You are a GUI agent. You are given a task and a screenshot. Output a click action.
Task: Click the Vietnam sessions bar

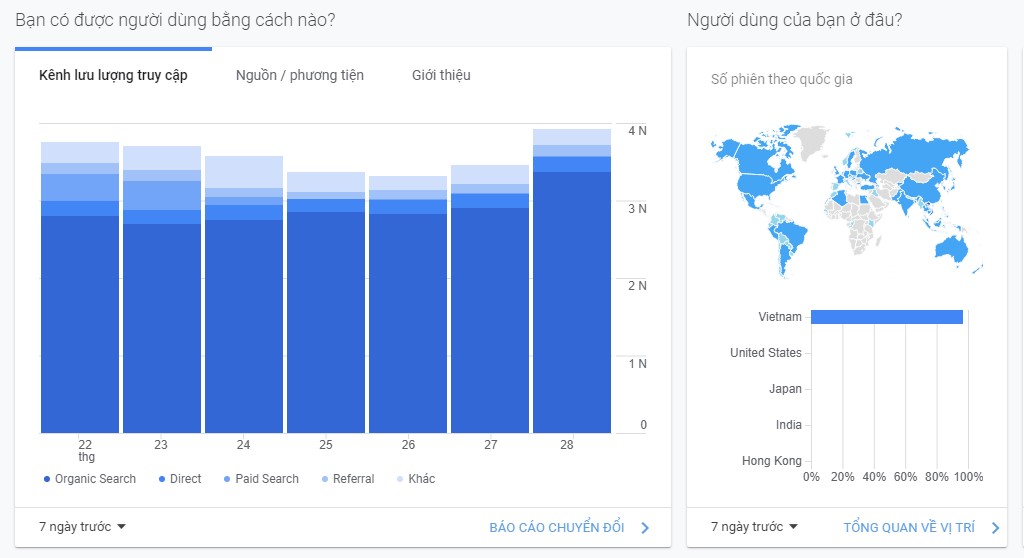click(887, 317)
